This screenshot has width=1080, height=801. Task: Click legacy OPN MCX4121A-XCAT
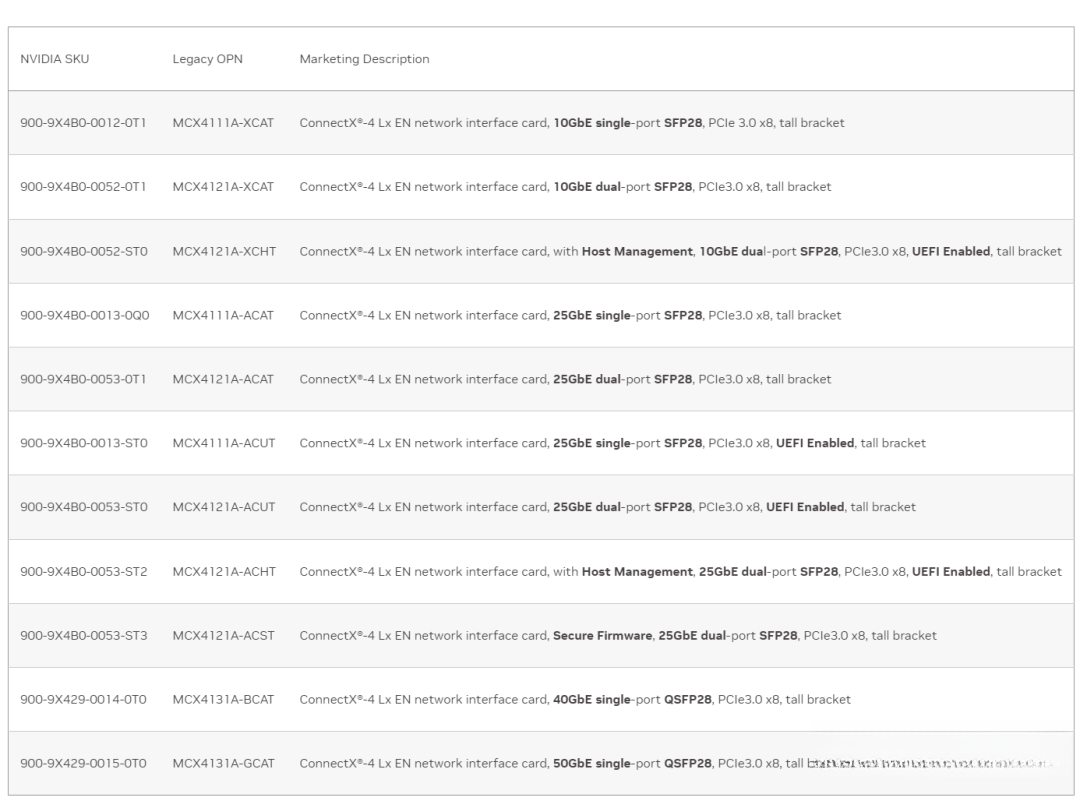click(223, 187)
